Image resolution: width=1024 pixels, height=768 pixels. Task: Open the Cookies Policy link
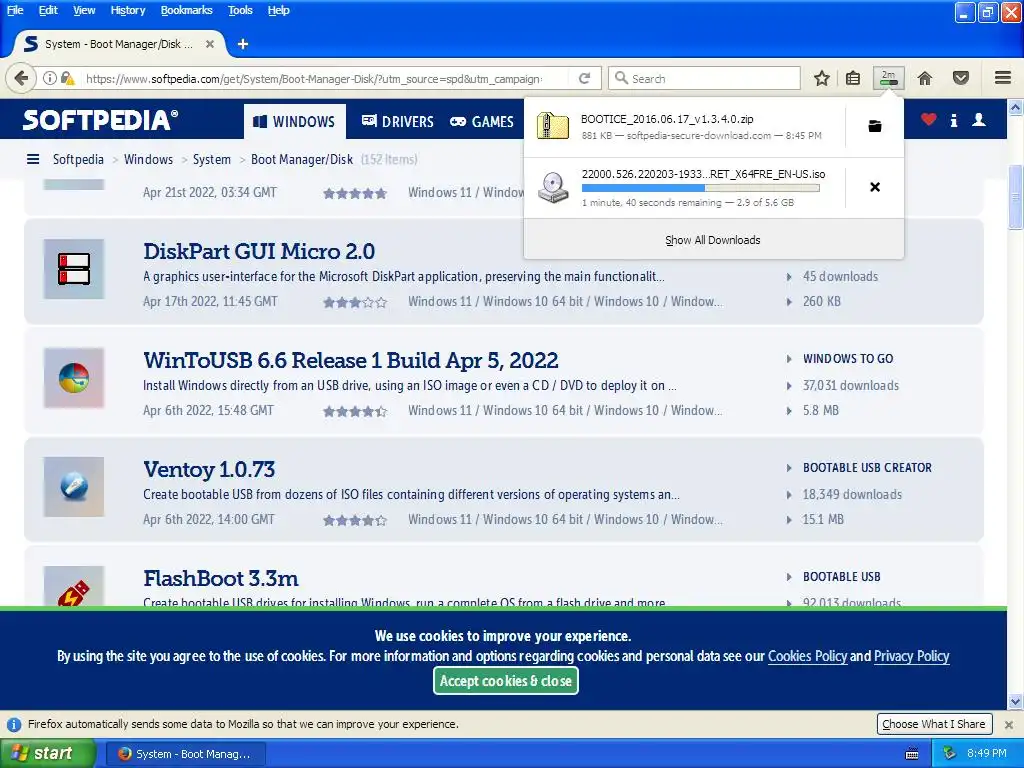[807, 656]
